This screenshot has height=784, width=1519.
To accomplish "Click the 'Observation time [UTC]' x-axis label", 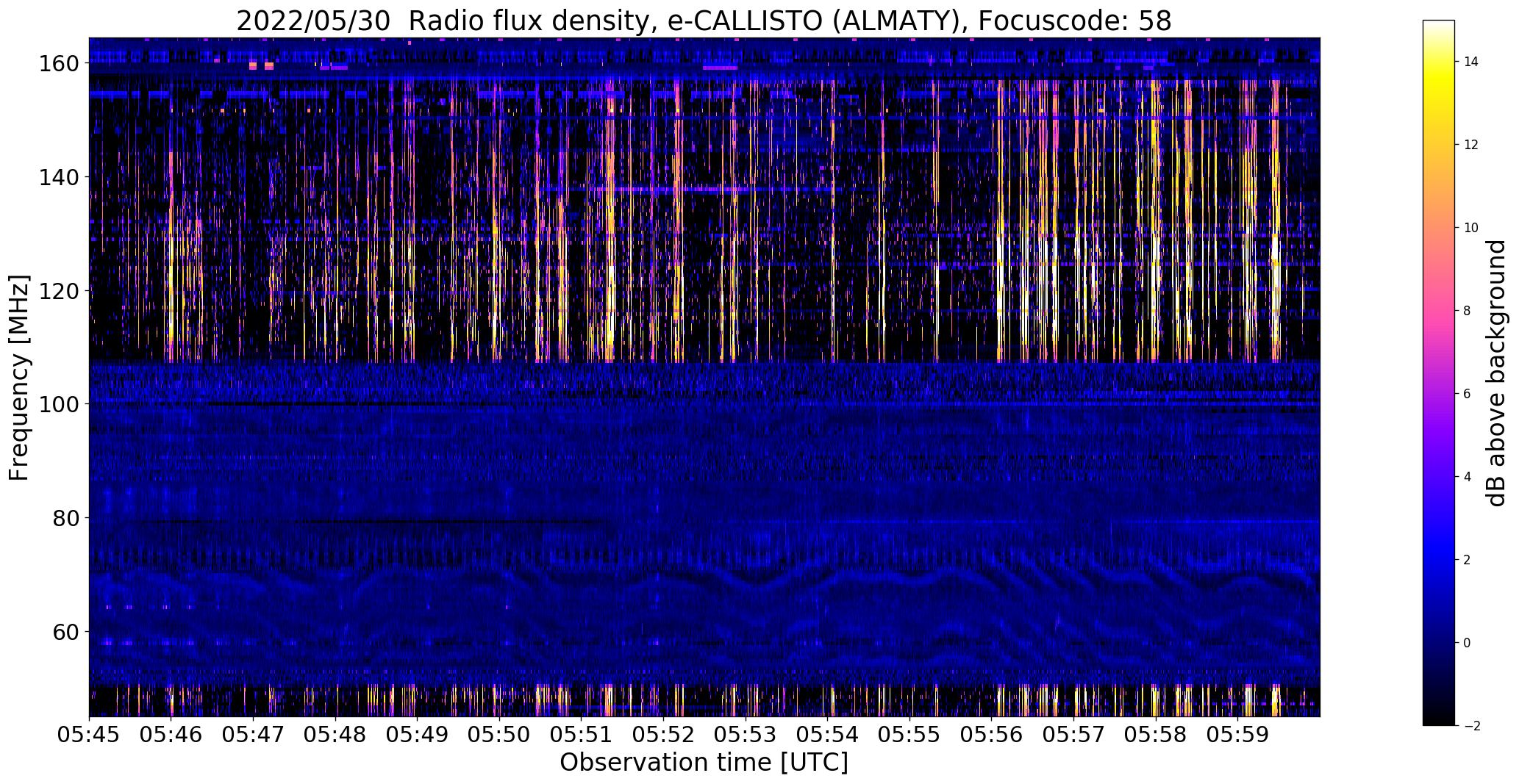I will click(x=704, y=763).
